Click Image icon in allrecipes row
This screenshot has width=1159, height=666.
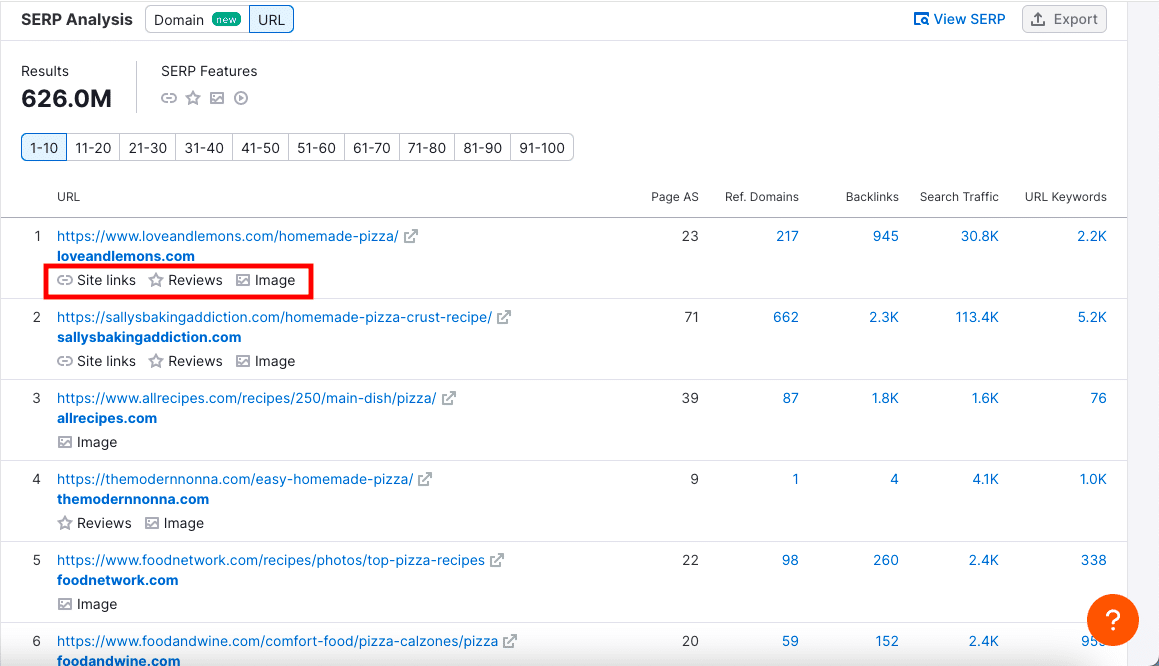coord(65,442)
